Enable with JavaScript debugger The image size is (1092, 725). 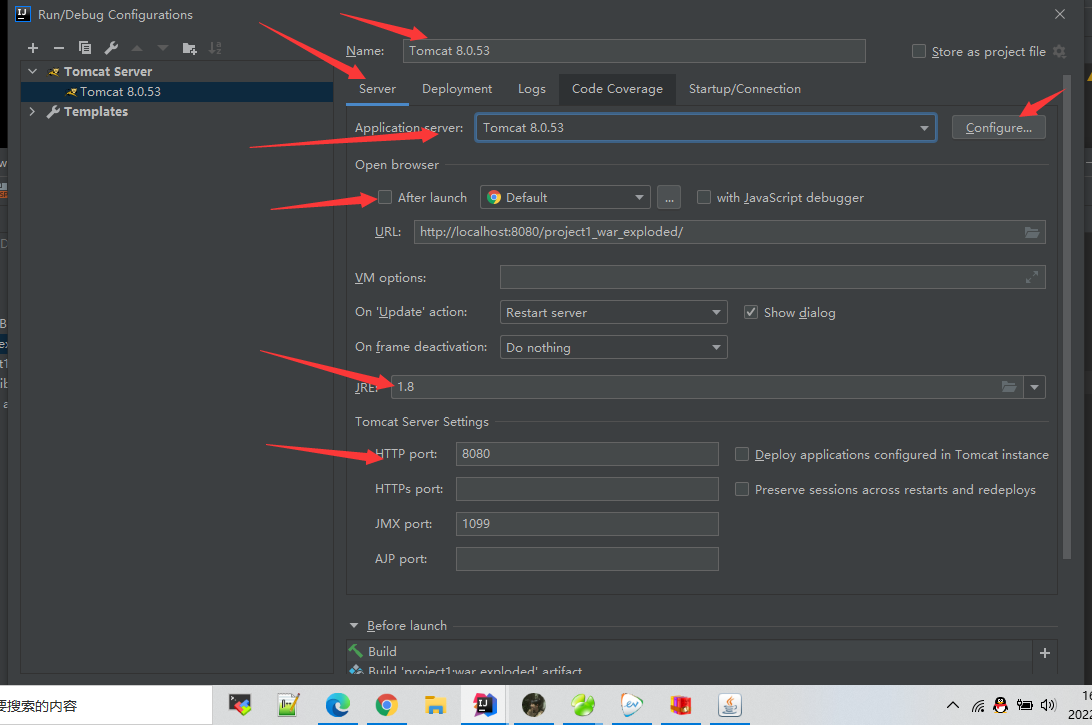tap(703, 197)
